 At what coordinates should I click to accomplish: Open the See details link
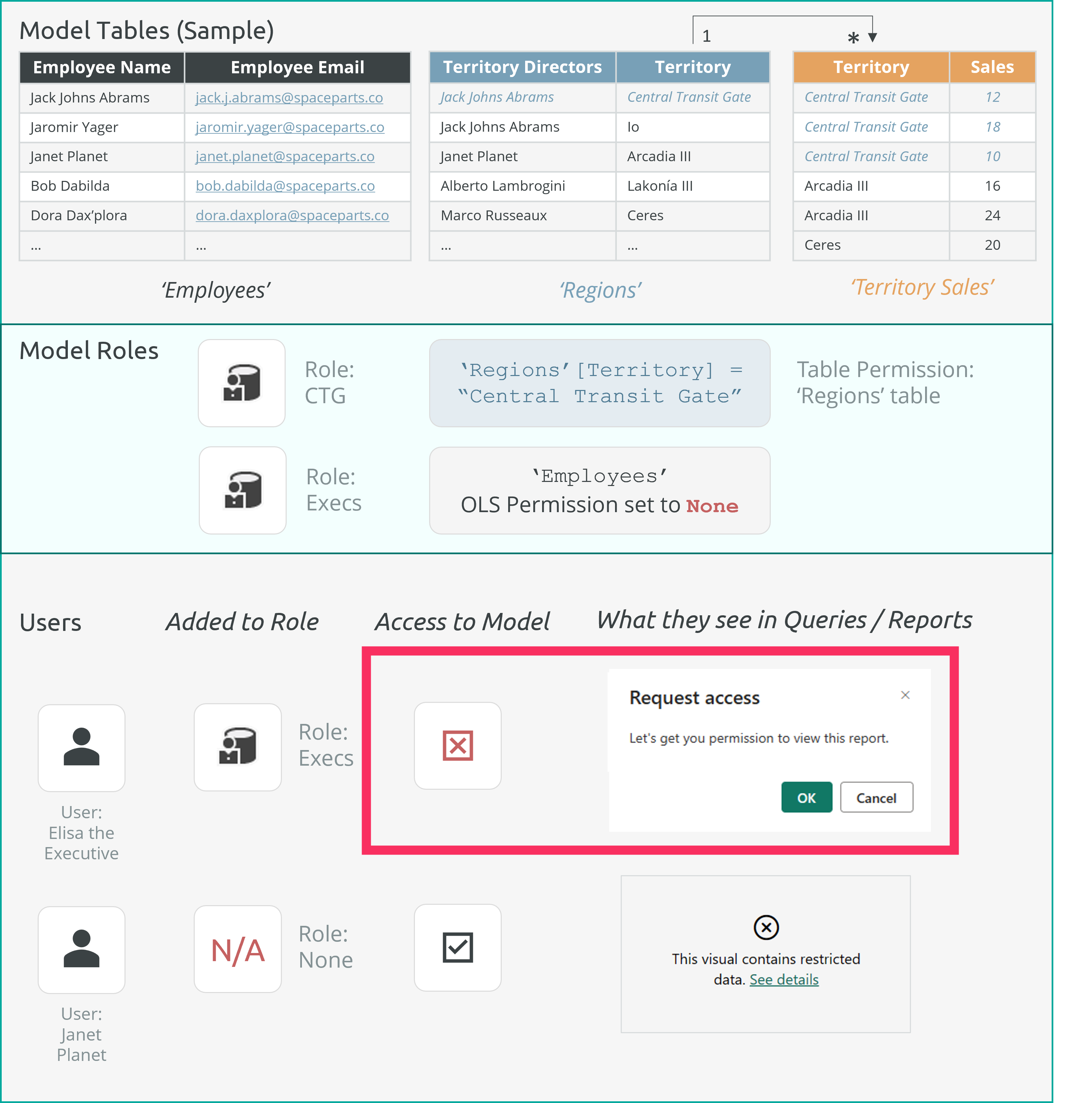[784, 980]
